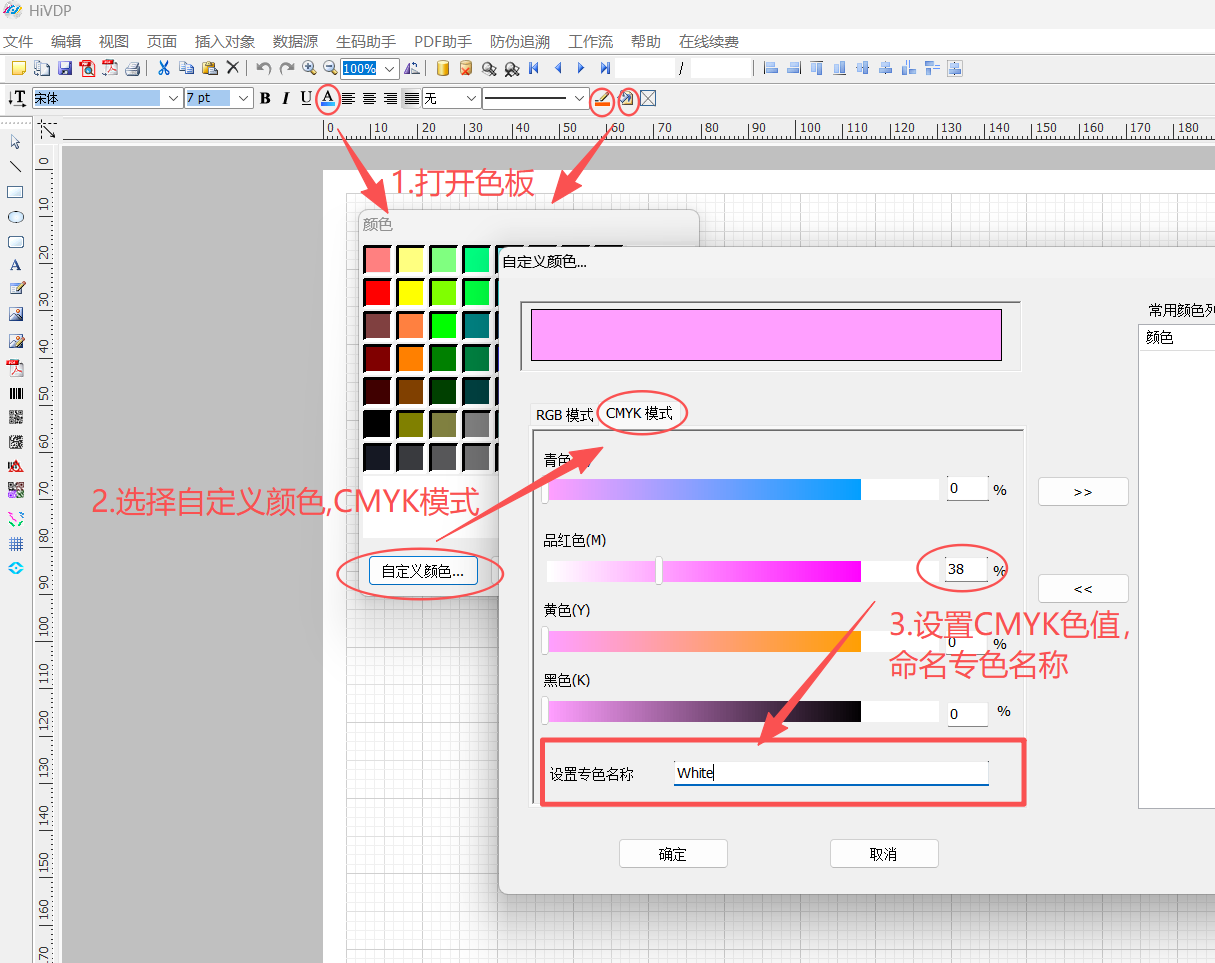Select the ellipse drawing tool
1215x963 pixels.
(x=16, y=217)
